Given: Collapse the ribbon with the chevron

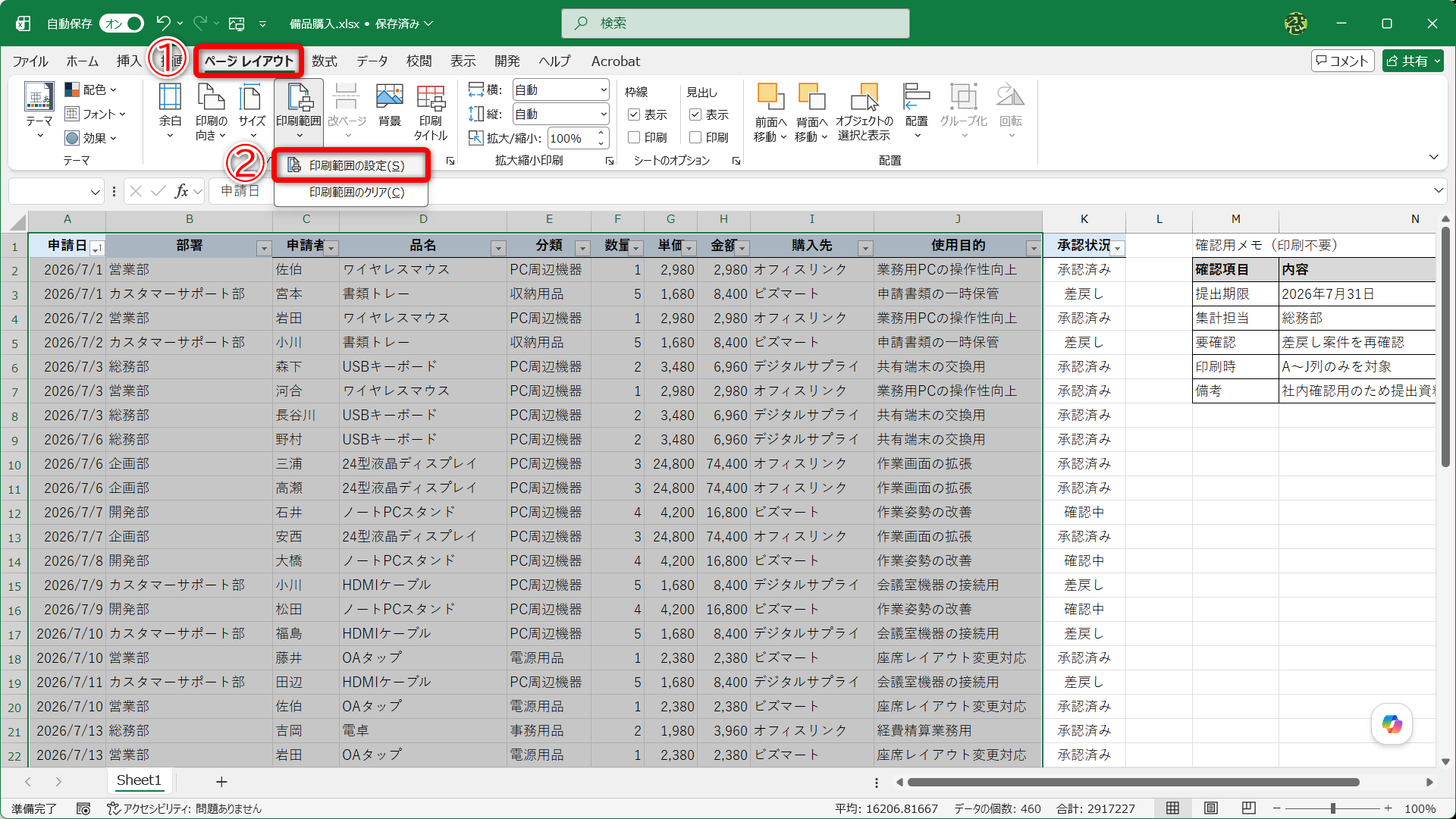Looking at the screenshot, I should point(1433,157).
